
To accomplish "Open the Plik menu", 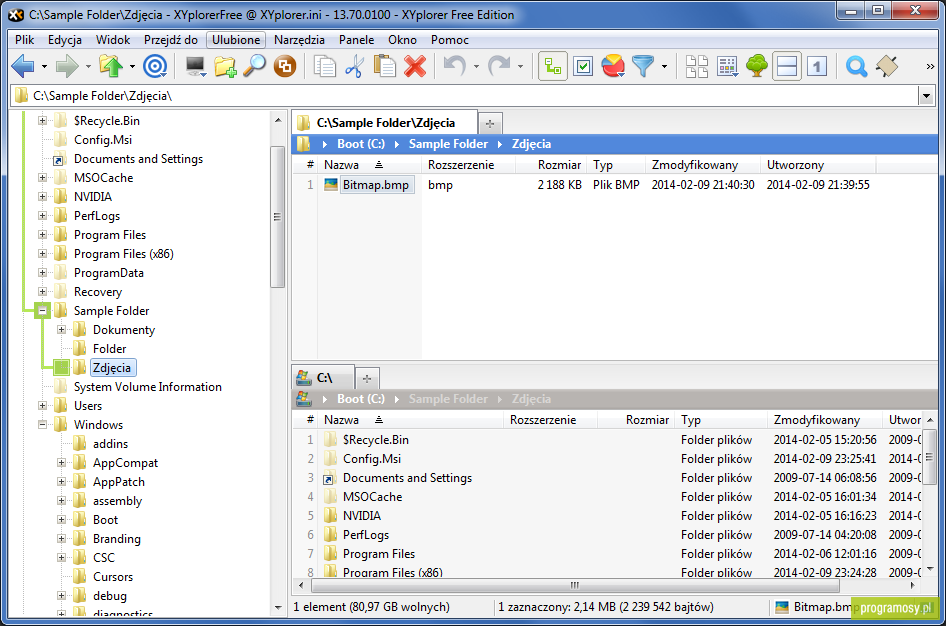I will 25,40.
